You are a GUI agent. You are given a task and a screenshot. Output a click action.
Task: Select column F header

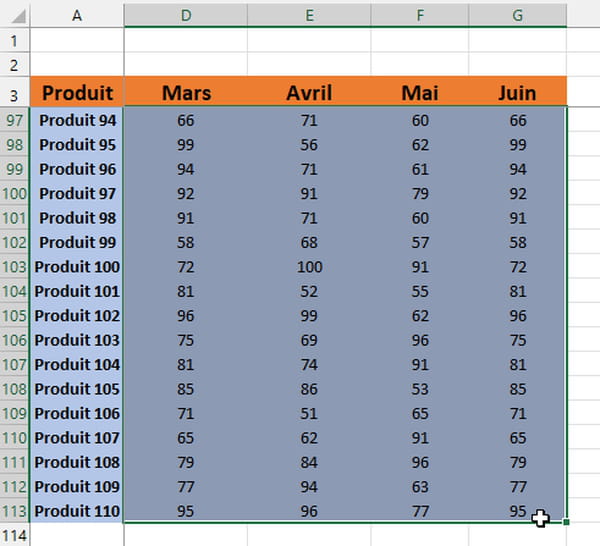[x=420, y=15]
